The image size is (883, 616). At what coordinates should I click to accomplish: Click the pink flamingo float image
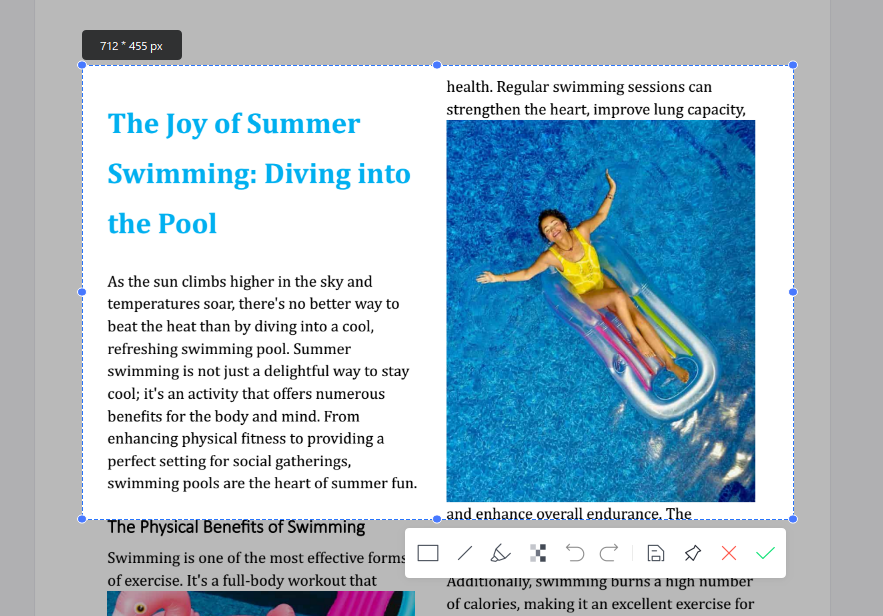tap(261, 604)
